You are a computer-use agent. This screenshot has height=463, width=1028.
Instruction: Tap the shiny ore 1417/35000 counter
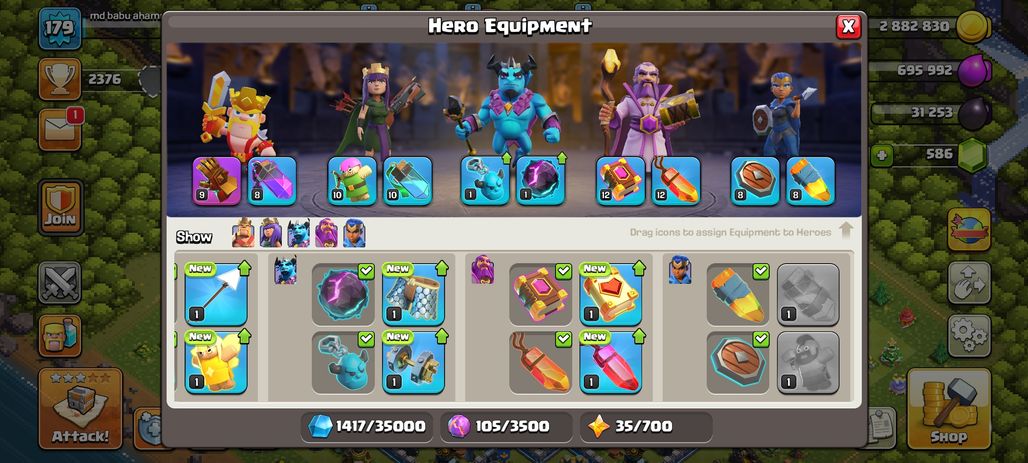tap(369, 427)
